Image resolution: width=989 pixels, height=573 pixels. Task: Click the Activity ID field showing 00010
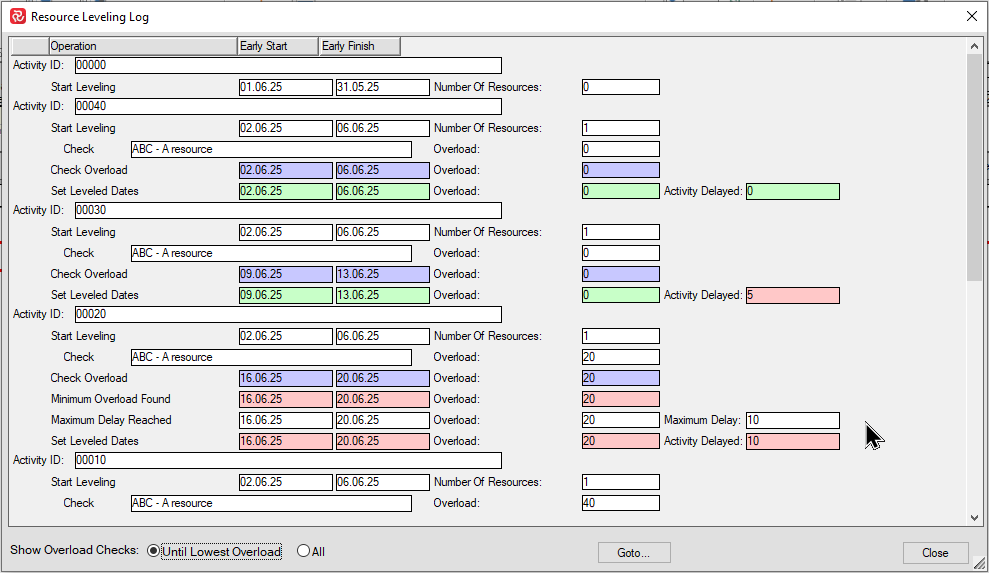click(288, 460)
